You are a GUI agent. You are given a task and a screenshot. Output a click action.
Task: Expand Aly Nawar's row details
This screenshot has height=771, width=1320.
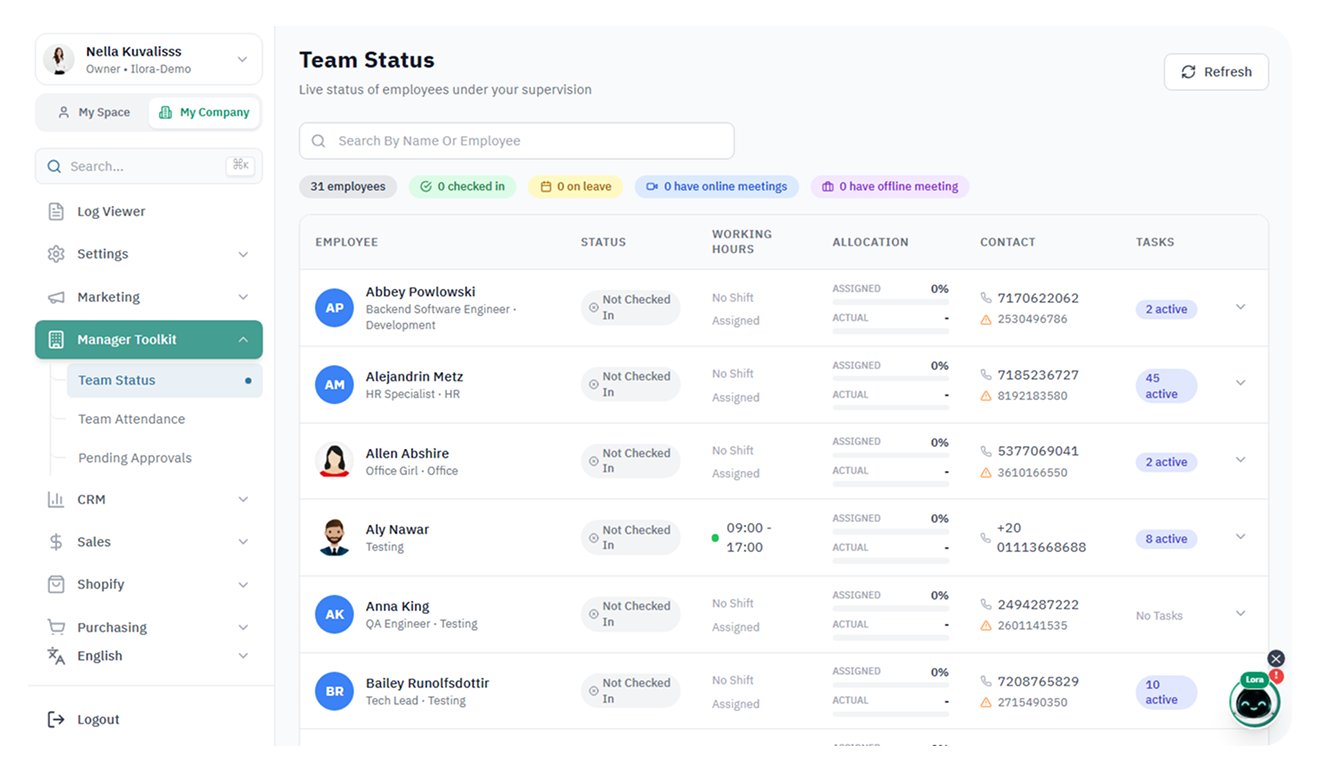coord(1240,537)
